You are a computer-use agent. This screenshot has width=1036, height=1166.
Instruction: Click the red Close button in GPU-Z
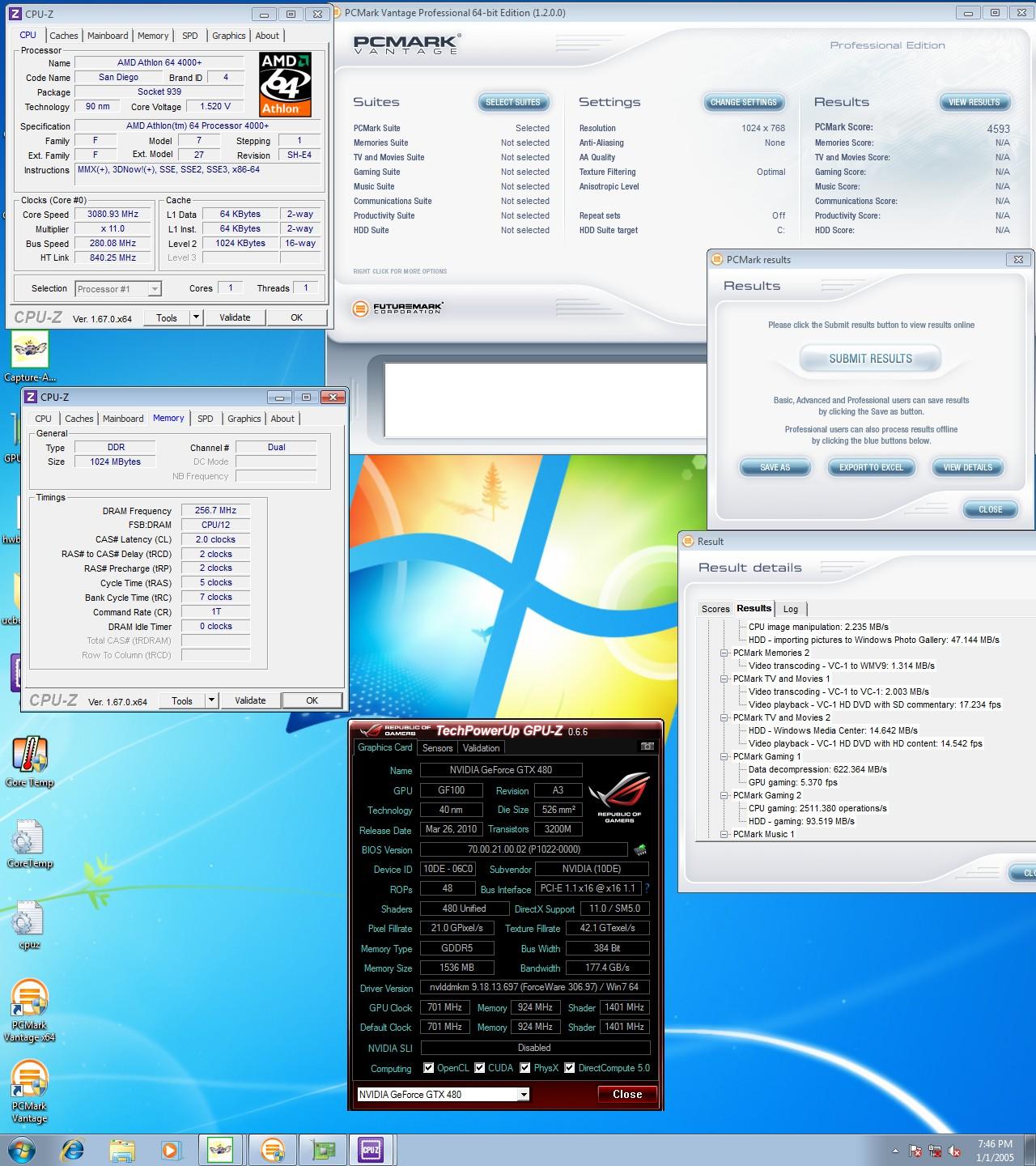(x=627, y=1094)
